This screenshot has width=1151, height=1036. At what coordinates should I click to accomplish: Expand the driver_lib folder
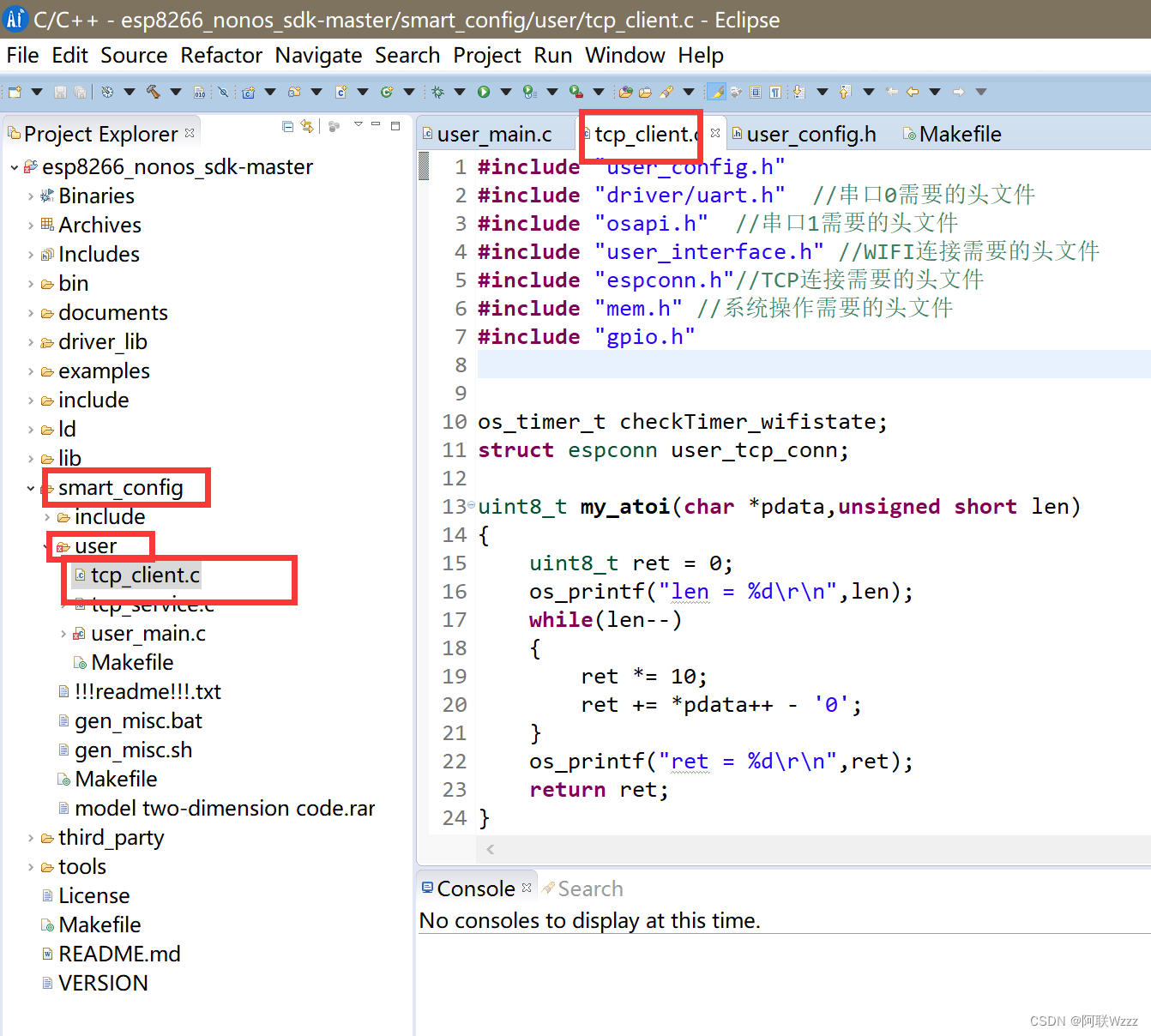pyautogui.click(x=31, y=342)
